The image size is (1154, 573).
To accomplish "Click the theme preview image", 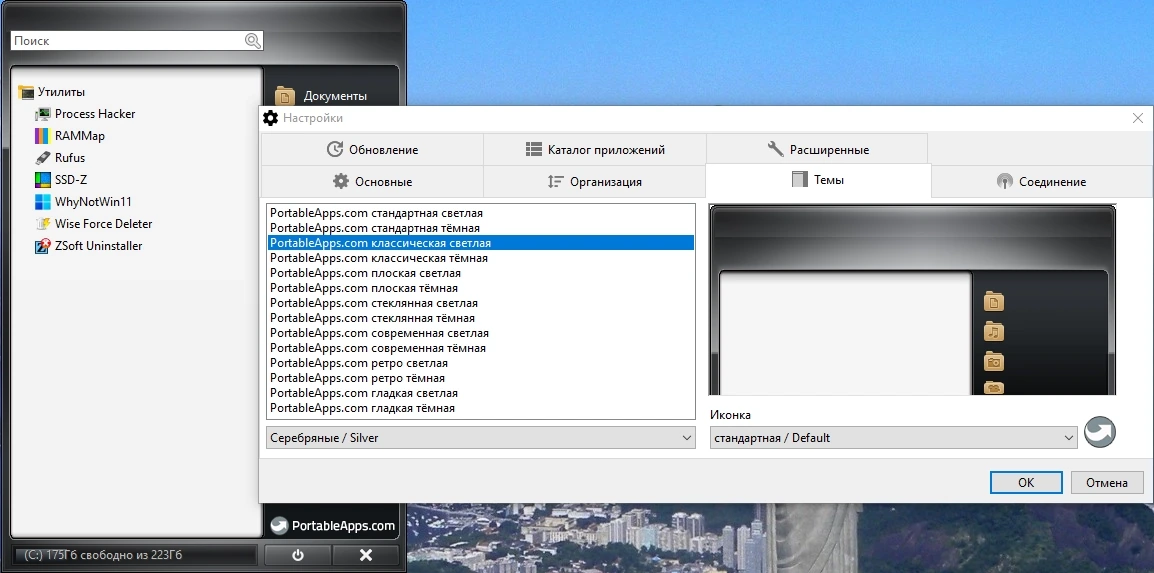I will 913,300.
